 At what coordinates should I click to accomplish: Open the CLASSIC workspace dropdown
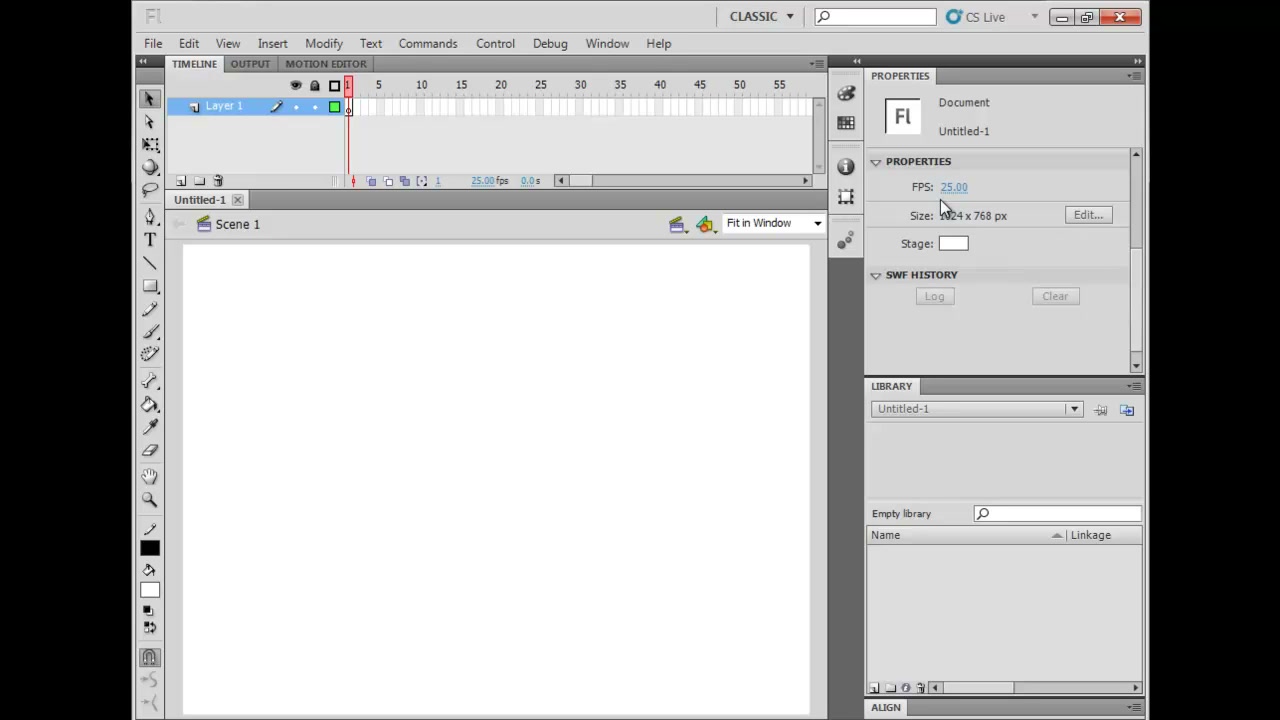[761, 17]
